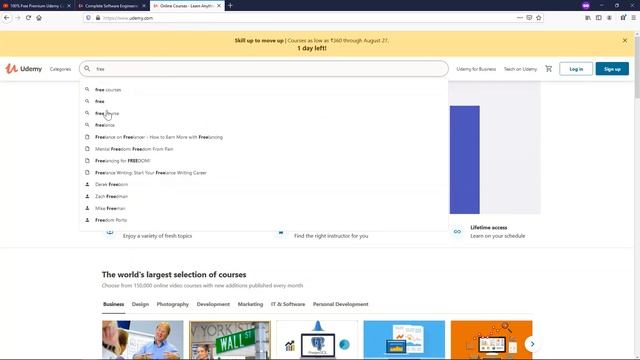Reload the current page
Viewport: 640px width, 360px height.
(28, 18)
